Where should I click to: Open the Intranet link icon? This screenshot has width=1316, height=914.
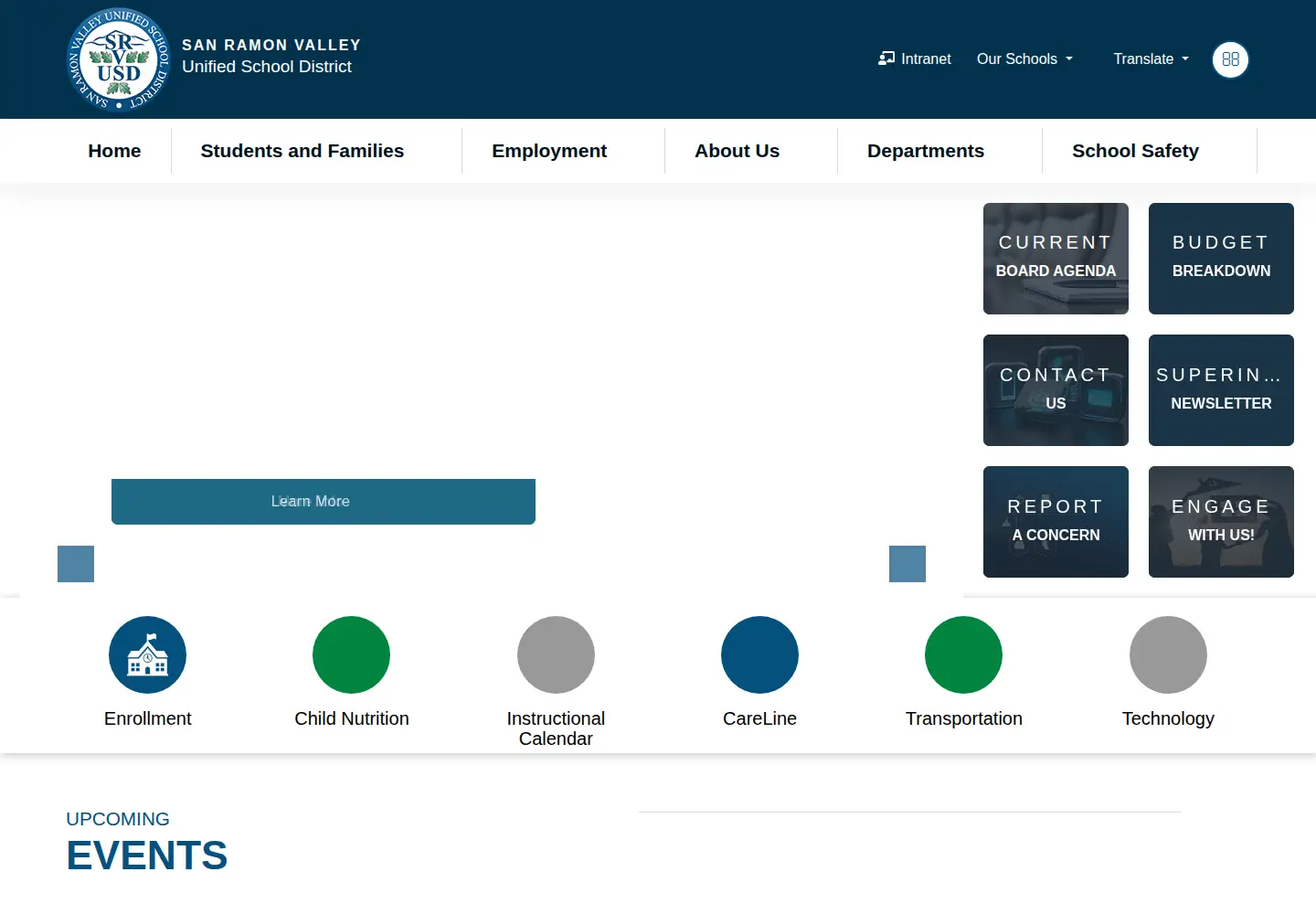pos(886,58)
